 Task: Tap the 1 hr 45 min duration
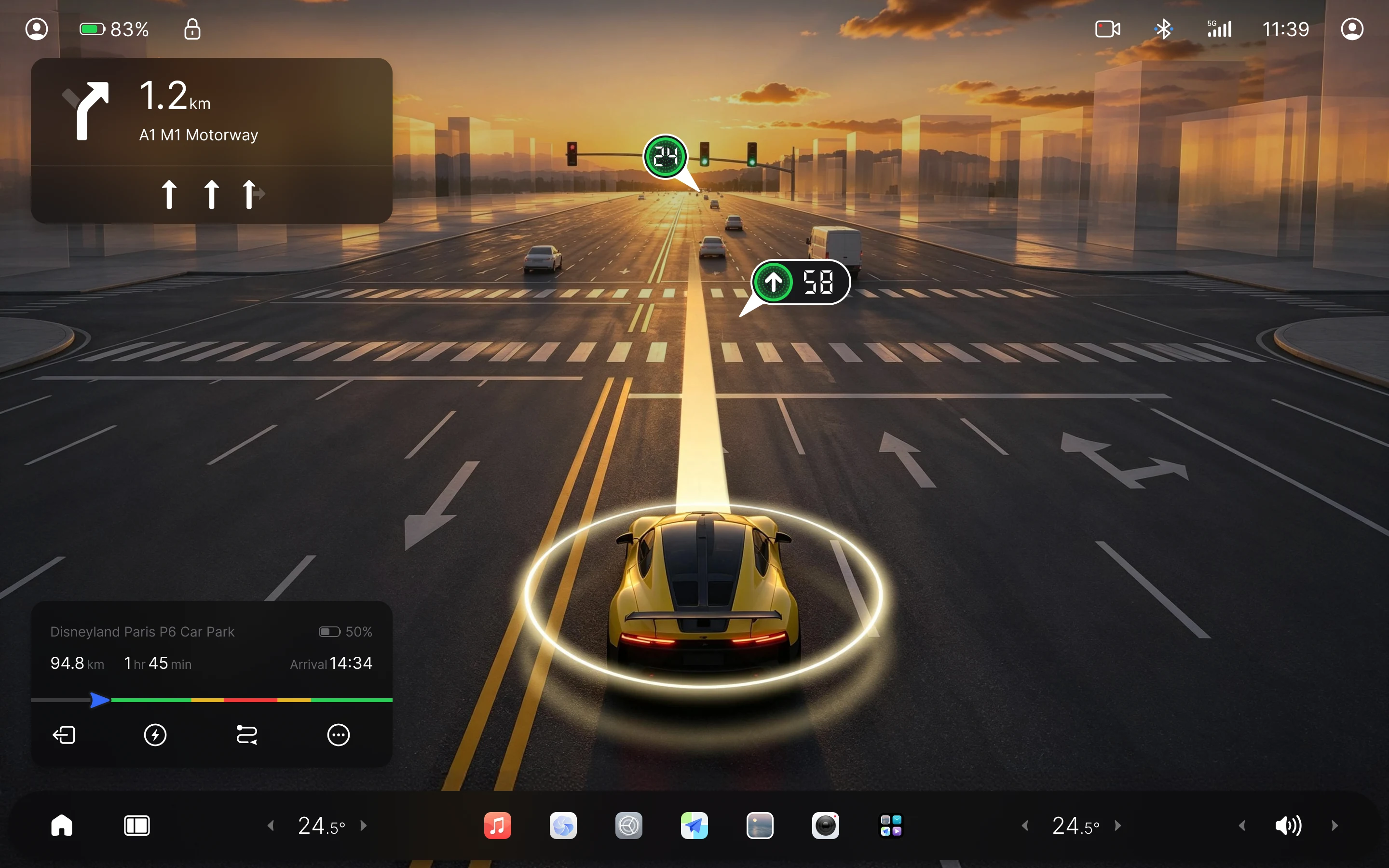(x=158, y=664)
